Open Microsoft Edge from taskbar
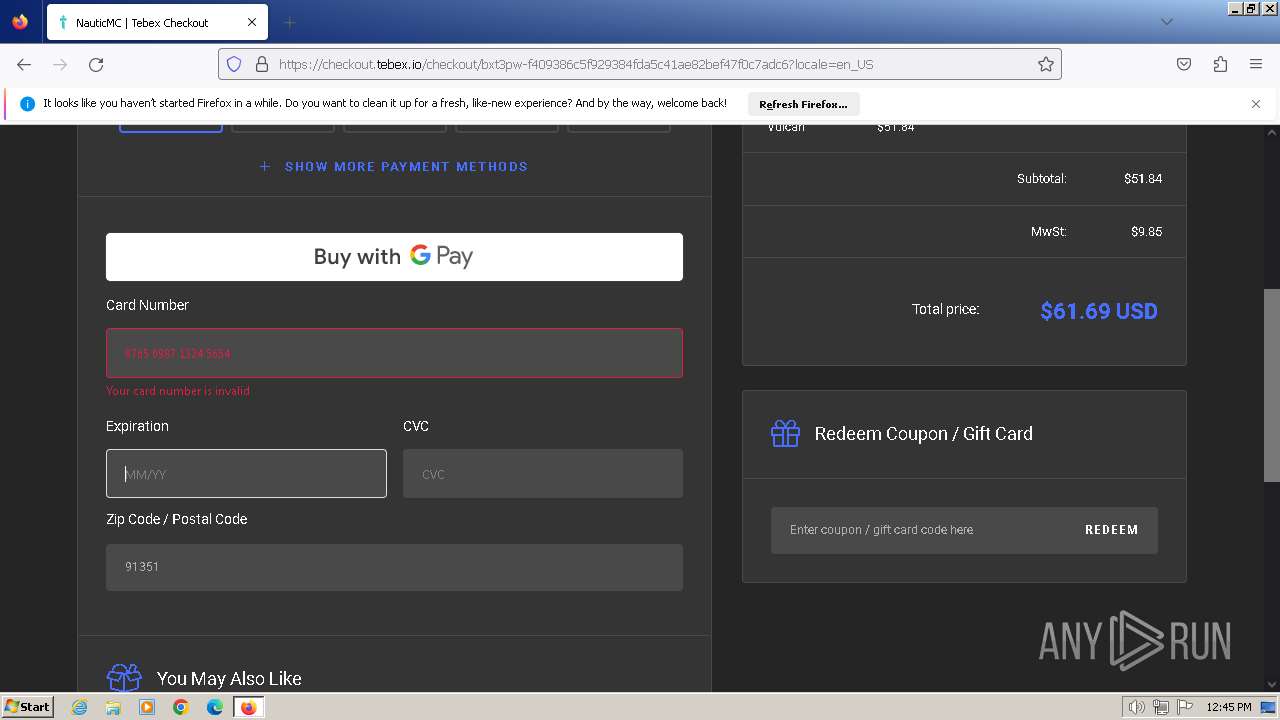This screenshot has width=1280, height=720. click(x=215, y=707)
